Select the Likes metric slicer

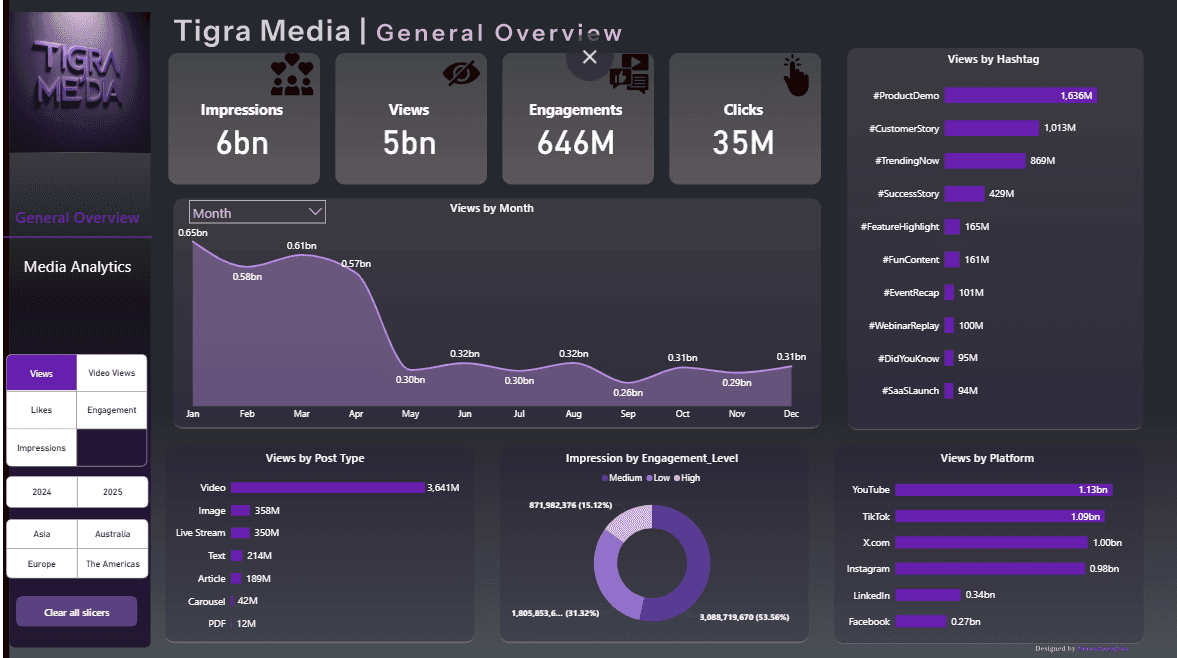tap(41, 410)
